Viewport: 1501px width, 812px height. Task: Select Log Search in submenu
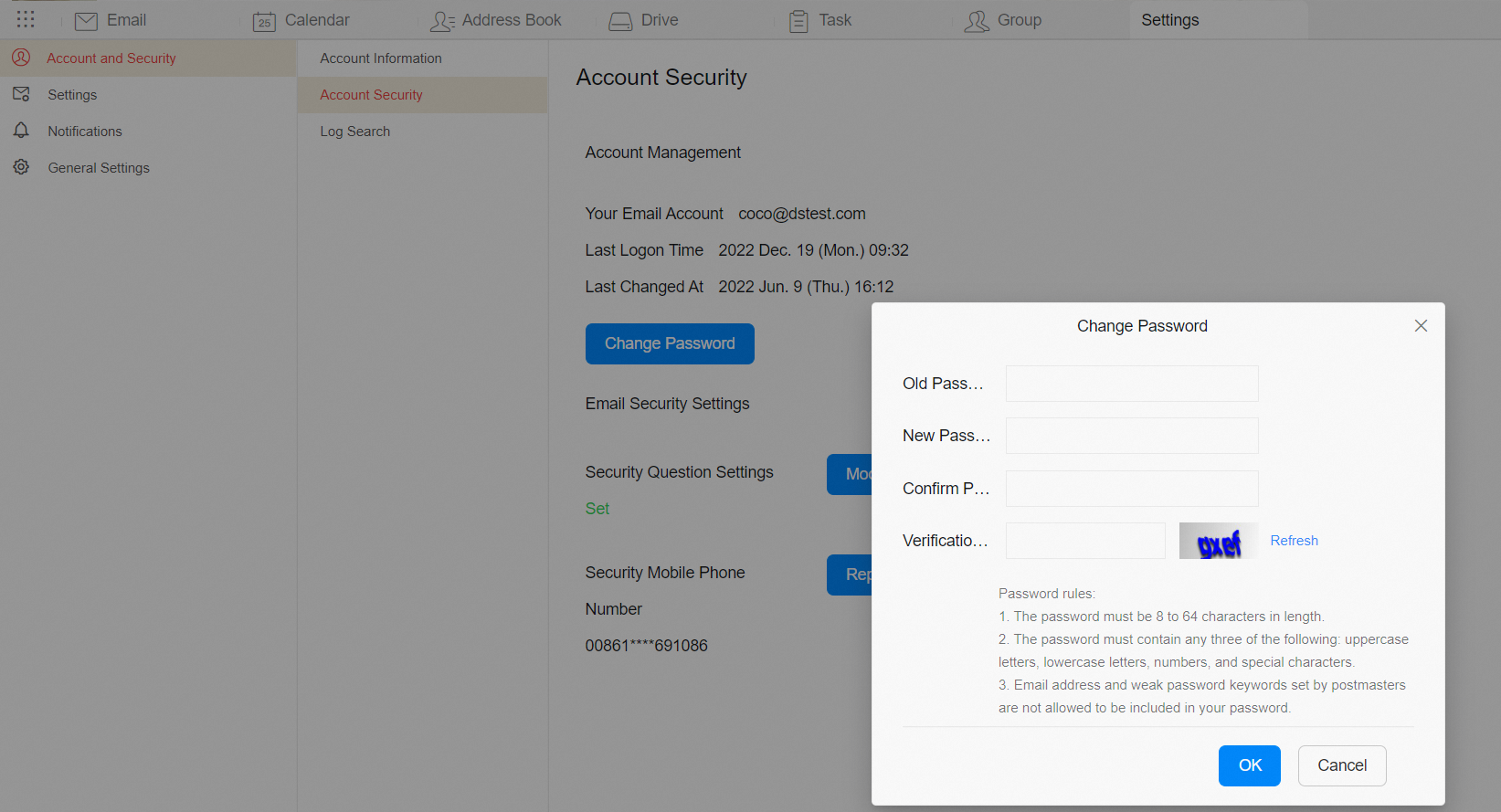355,132
